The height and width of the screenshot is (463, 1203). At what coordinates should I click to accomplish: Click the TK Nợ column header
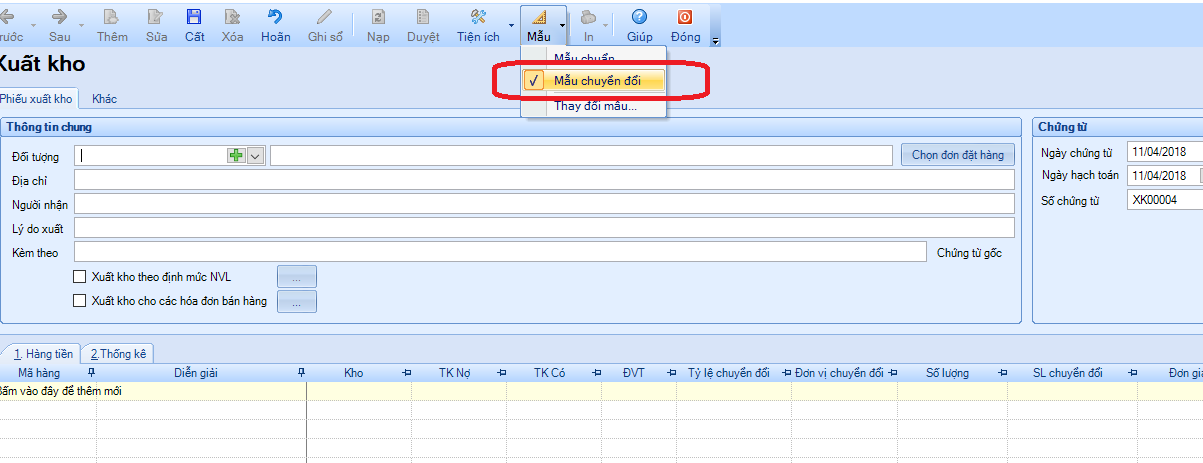click(454, 373)
